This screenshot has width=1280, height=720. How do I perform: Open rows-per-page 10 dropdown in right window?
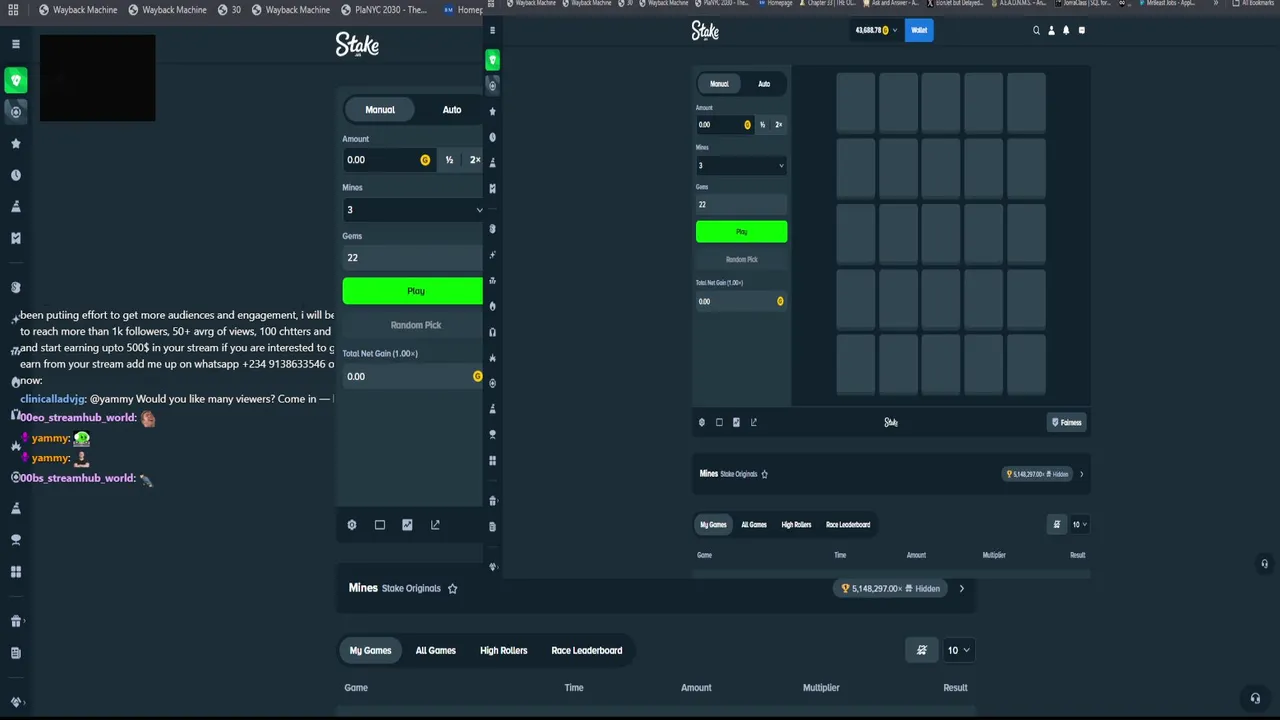pyautogui.click(x=1079, y=524)
